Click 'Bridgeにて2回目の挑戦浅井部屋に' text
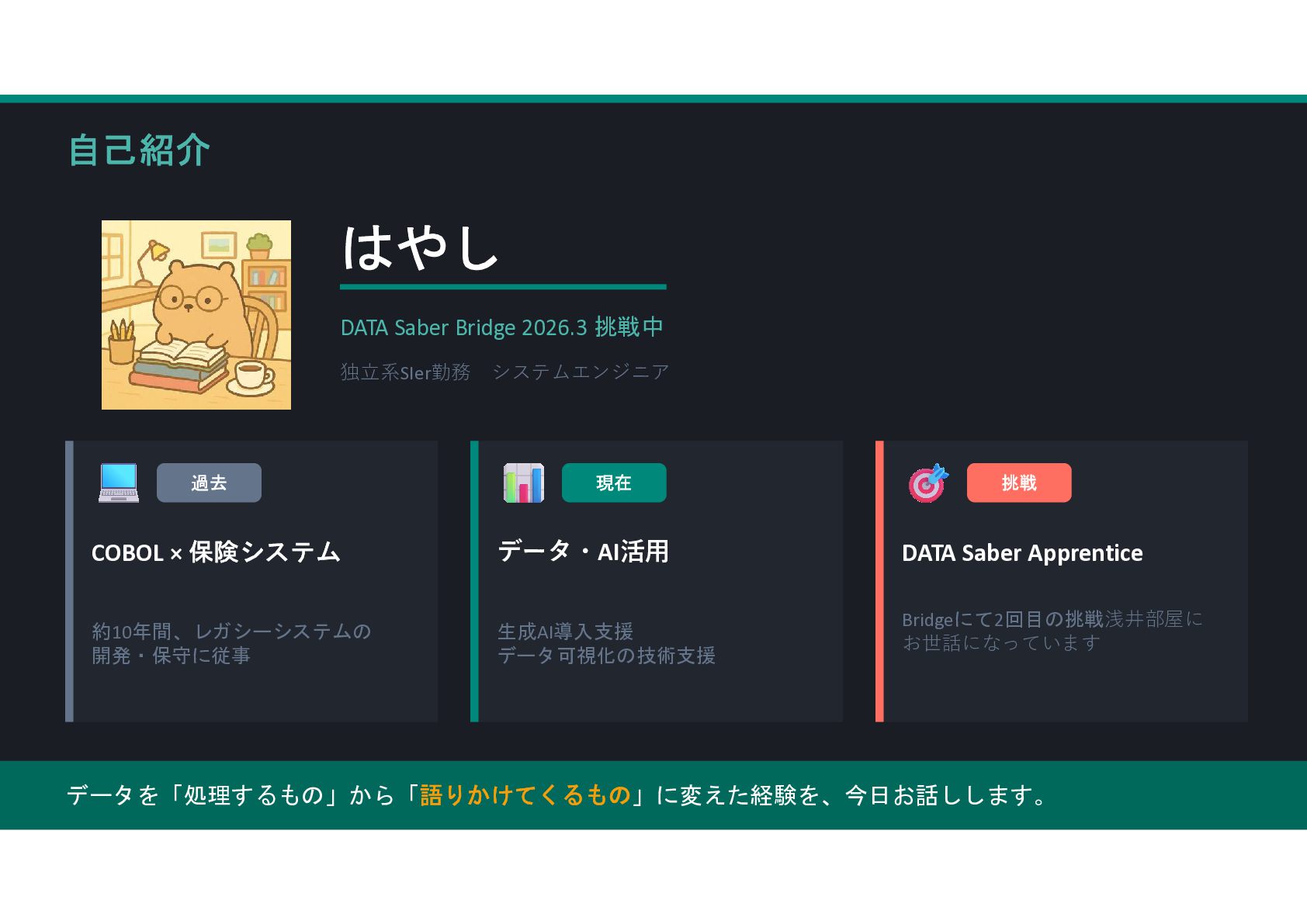The height and width of the screenshot is (924, 1307). coord(1052,619)
